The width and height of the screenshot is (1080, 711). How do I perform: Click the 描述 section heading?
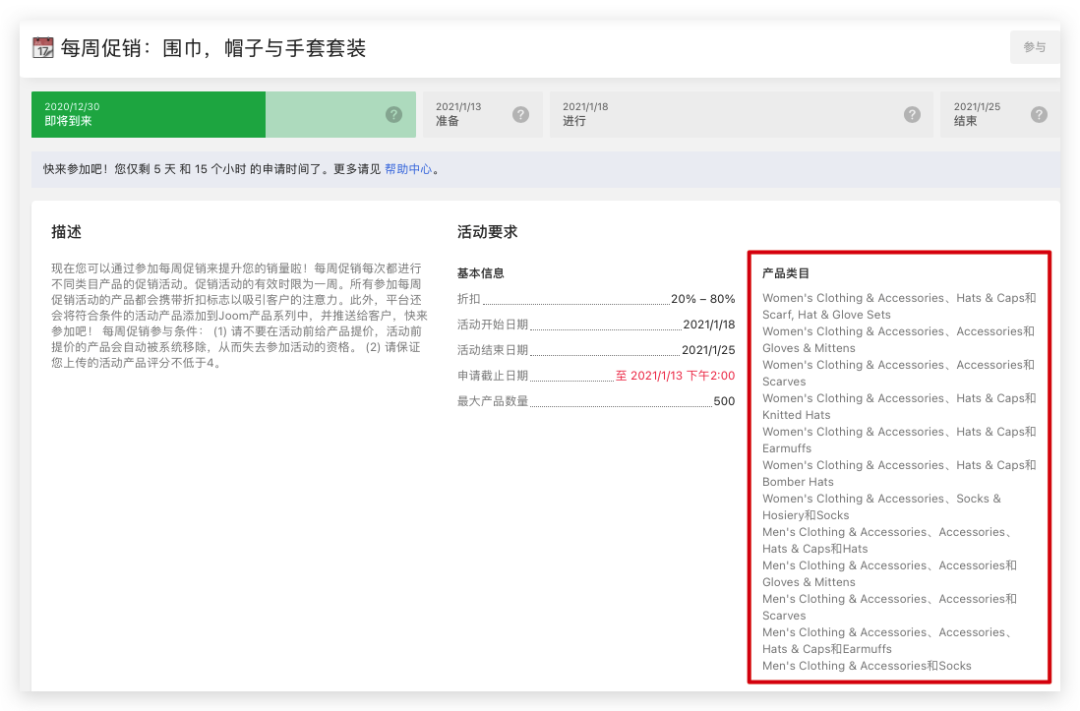[x=66, y=232]
